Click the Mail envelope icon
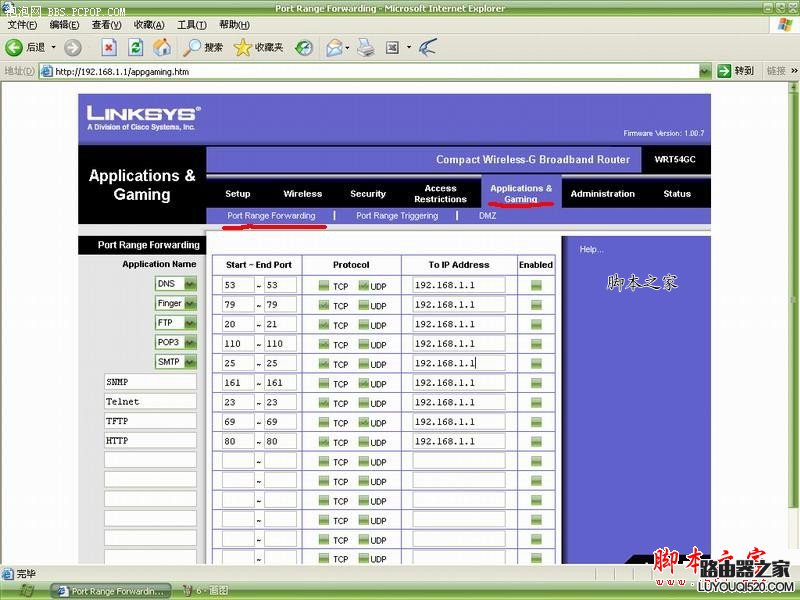800x600 pixels. [x=334, y=47]
